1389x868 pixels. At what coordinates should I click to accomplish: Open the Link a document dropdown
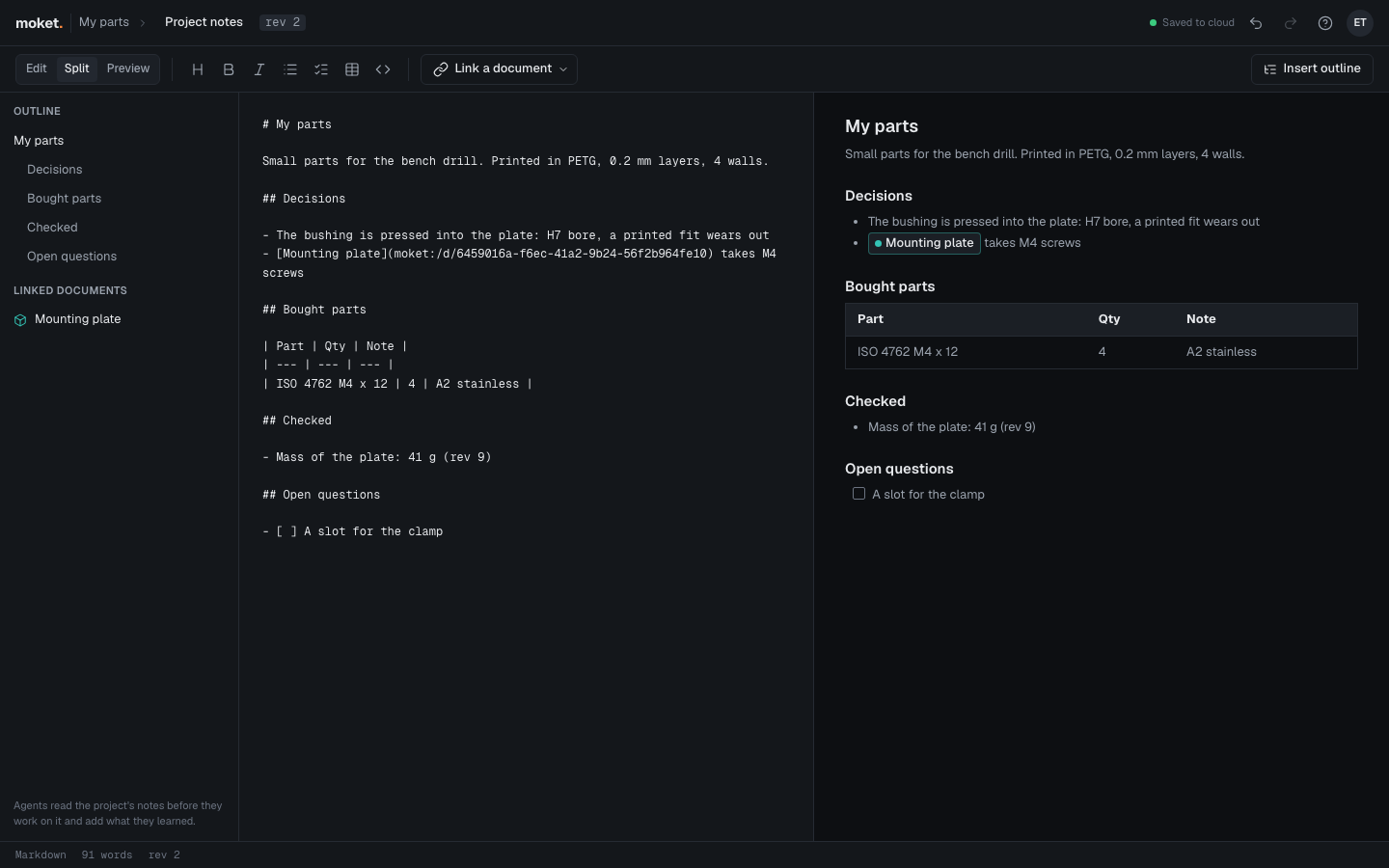499,69
